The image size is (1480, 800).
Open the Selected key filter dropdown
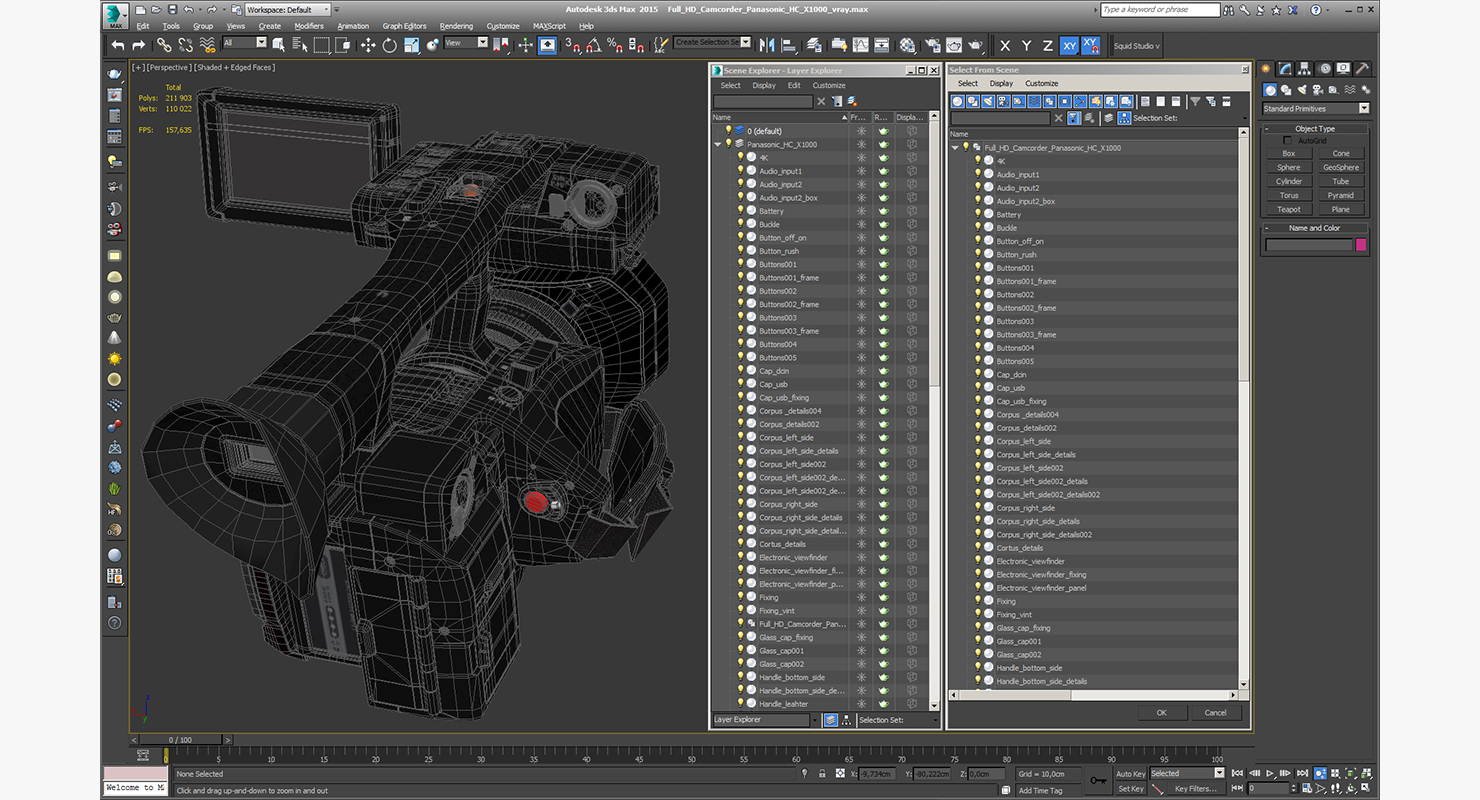(x=1187, y=773)
